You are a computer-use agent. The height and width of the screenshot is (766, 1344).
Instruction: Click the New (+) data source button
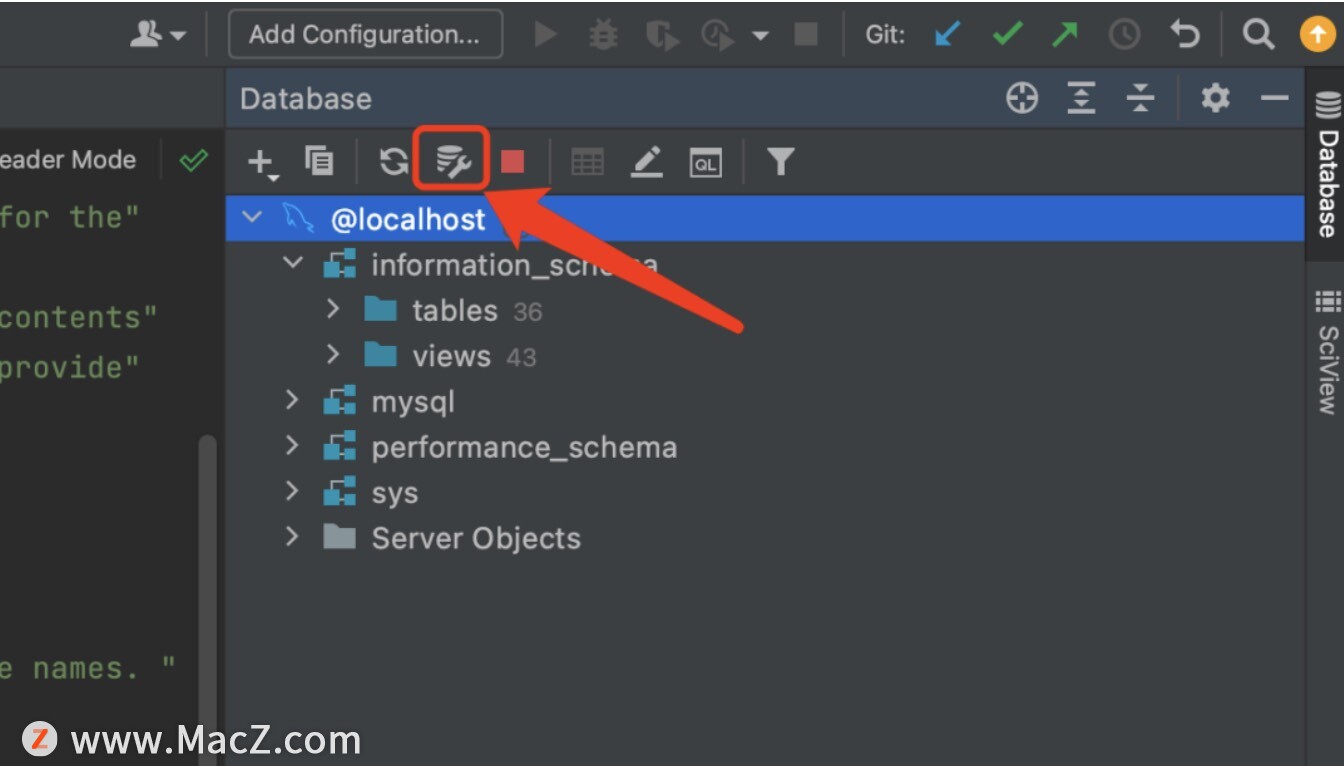(261, 162)
